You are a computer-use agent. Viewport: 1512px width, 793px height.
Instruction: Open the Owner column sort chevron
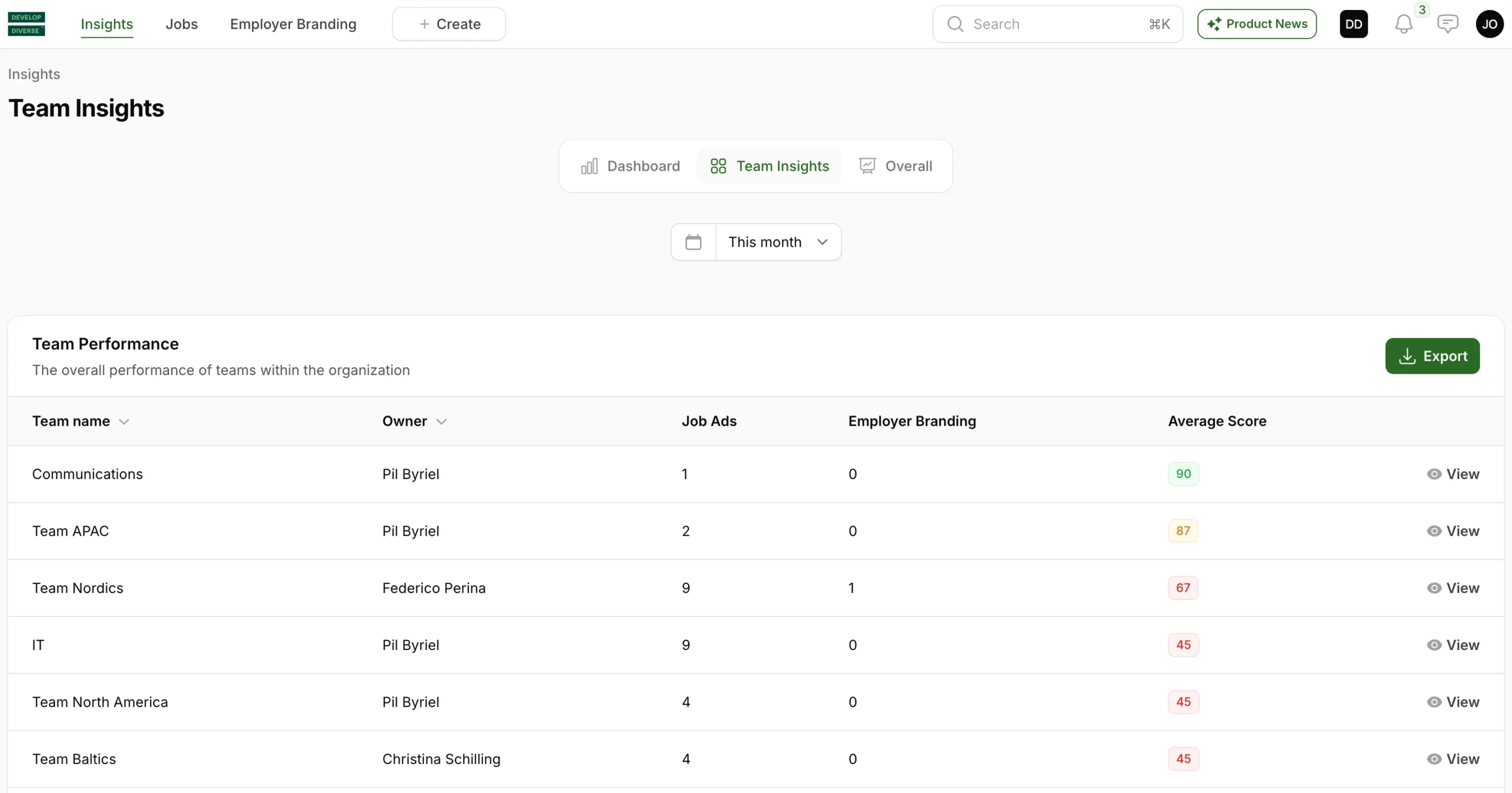tap(441, 422)
